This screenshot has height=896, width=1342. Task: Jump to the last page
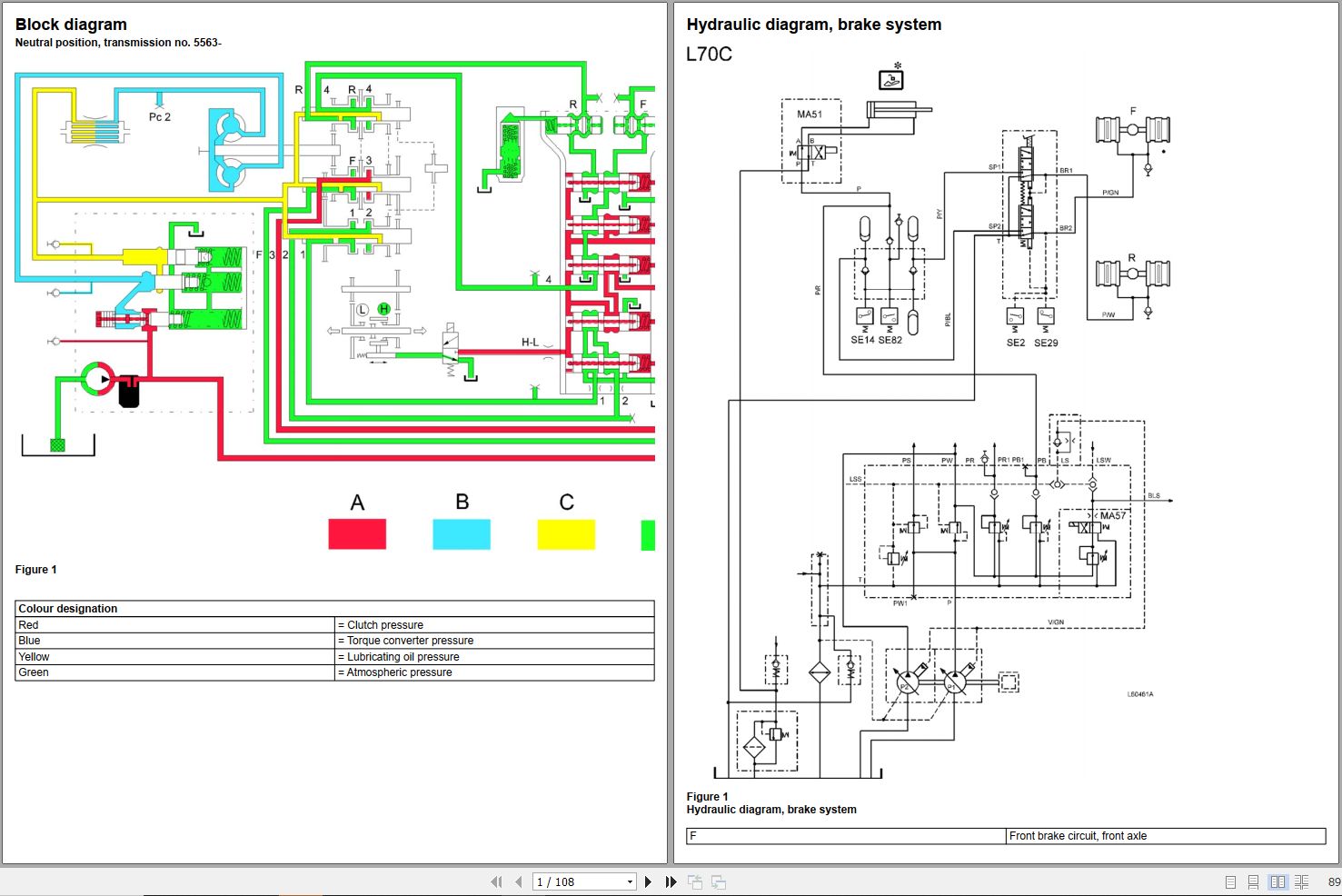[670, 881]
